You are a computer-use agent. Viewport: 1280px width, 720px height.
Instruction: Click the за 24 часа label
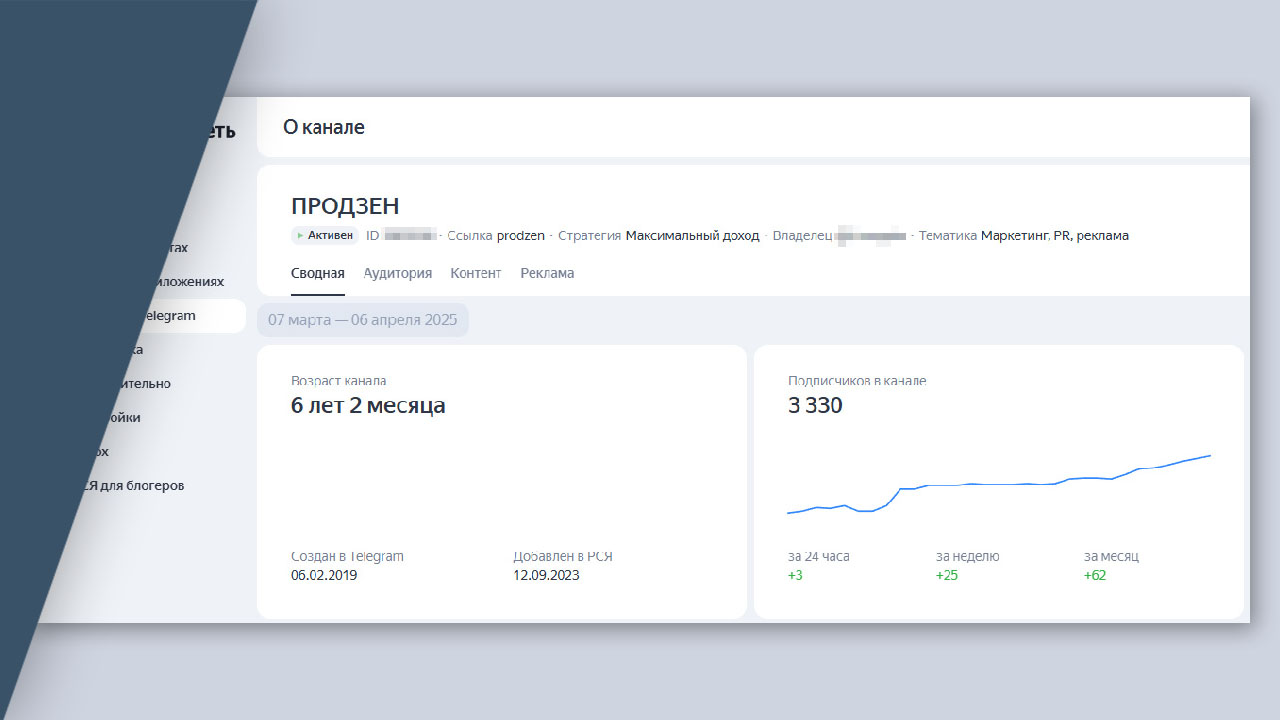pos(818,556)
